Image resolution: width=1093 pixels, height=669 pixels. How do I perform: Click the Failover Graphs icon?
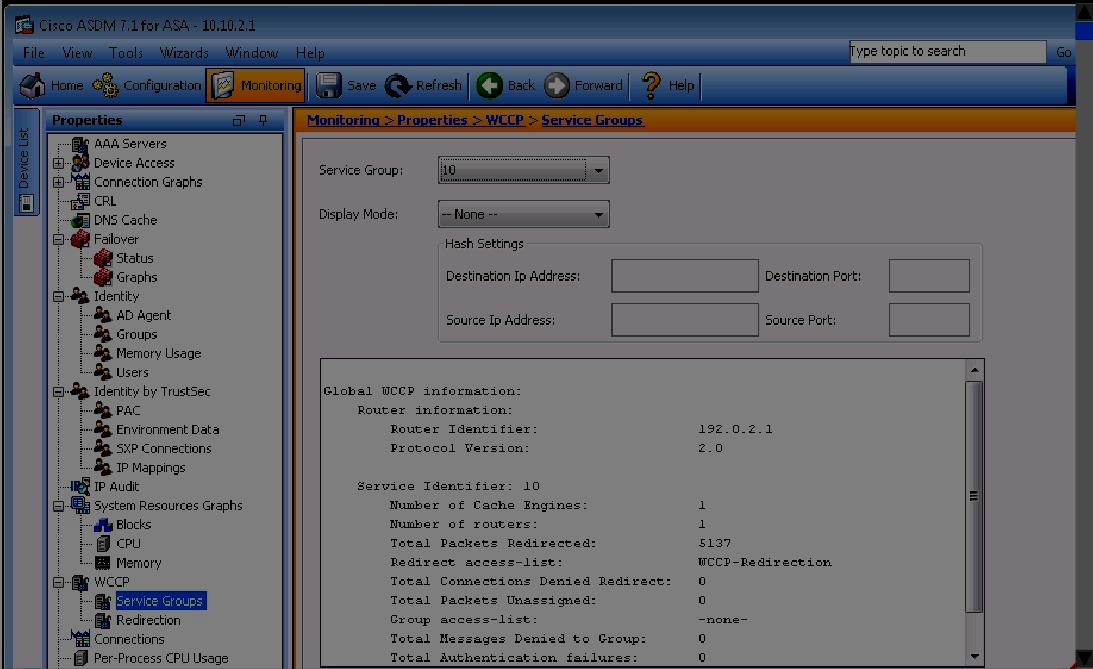click(x=103, y=277)
